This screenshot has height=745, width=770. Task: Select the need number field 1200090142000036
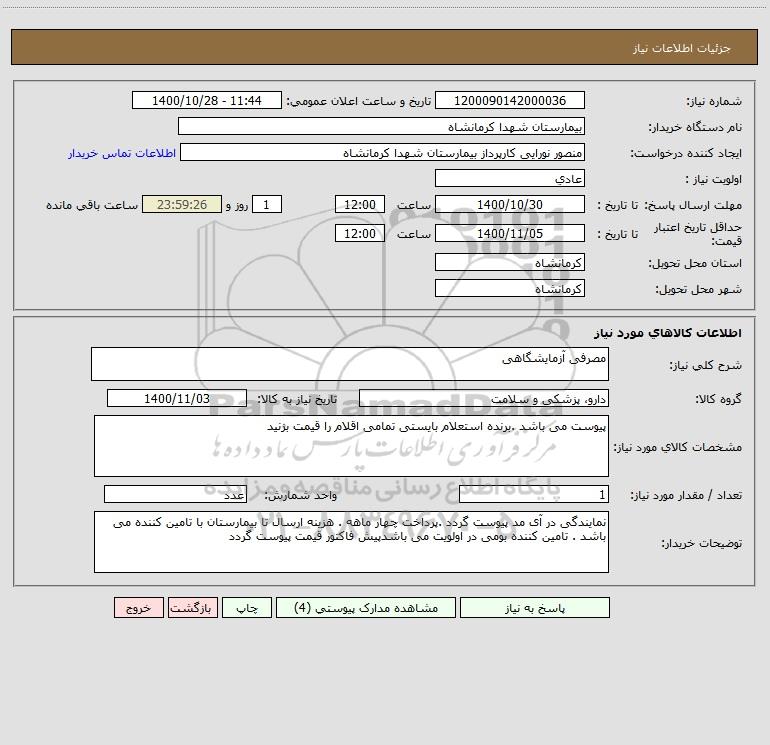(x=510, y=100)
